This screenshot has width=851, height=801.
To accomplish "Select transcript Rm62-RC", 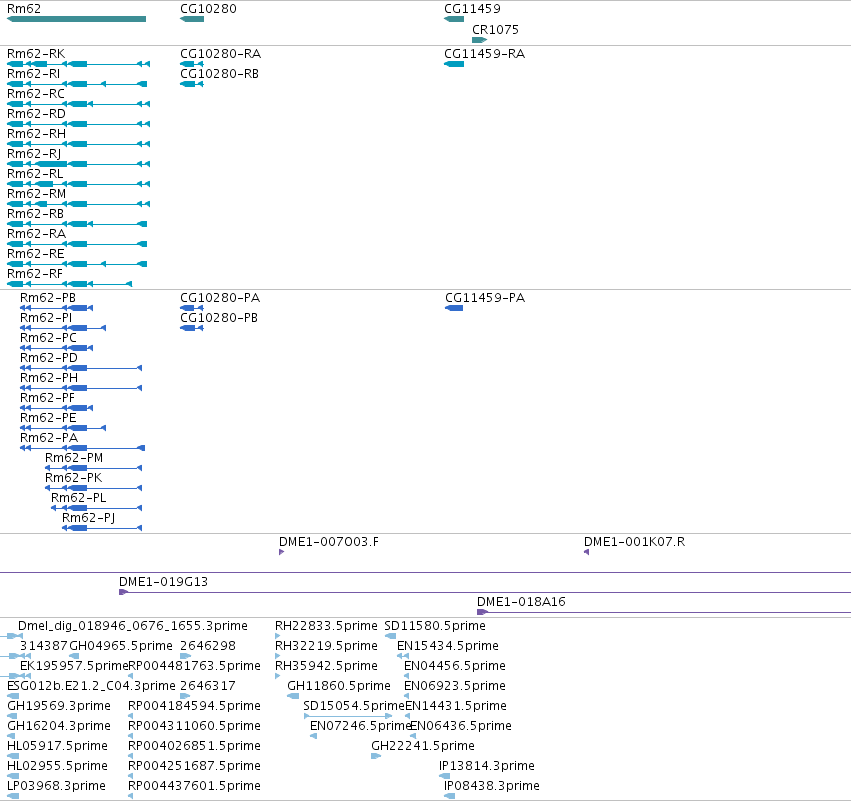I will pos(78,104).
